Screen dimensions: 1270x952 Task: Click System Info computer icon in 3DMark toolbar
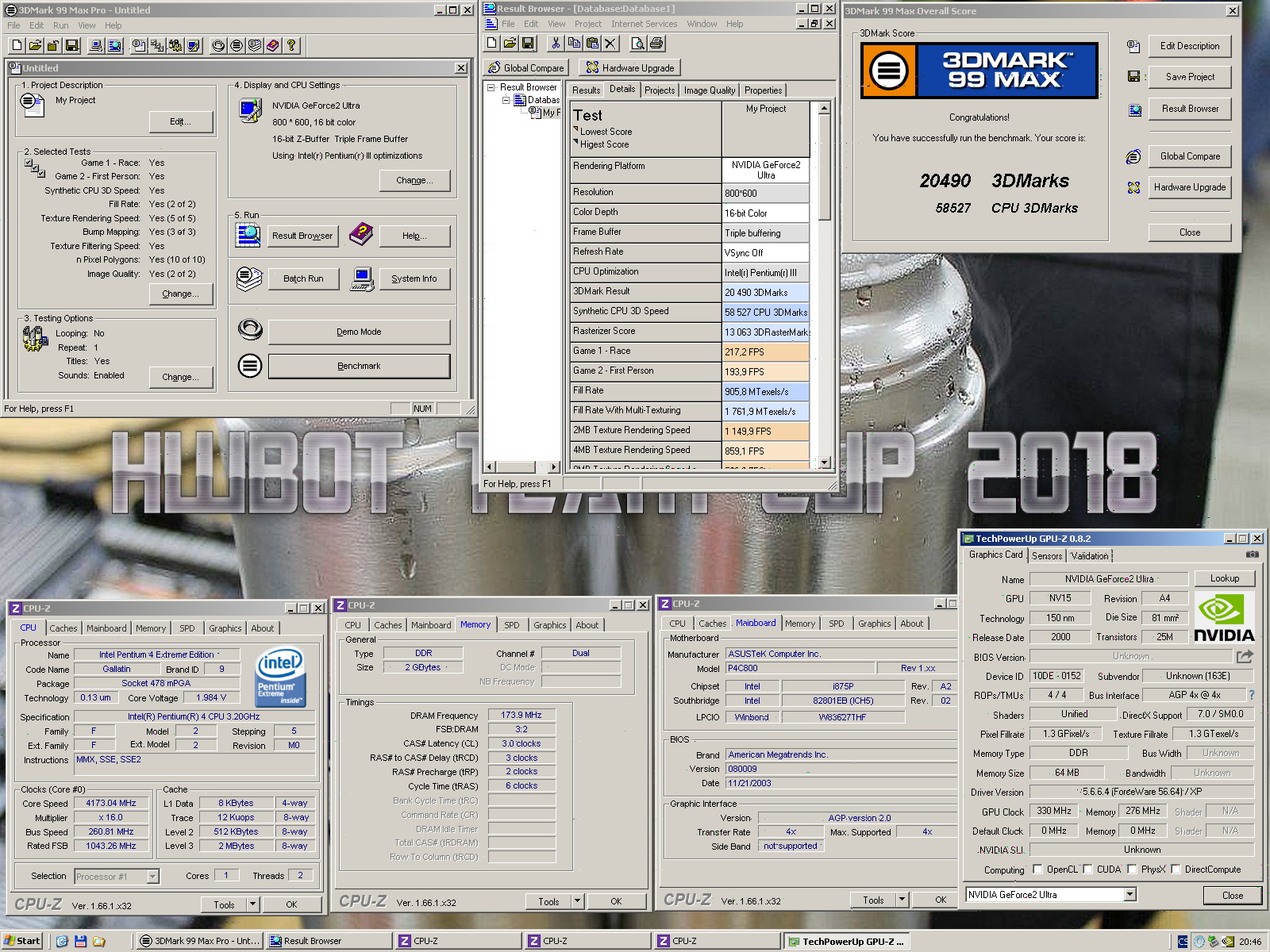[96, 45]
